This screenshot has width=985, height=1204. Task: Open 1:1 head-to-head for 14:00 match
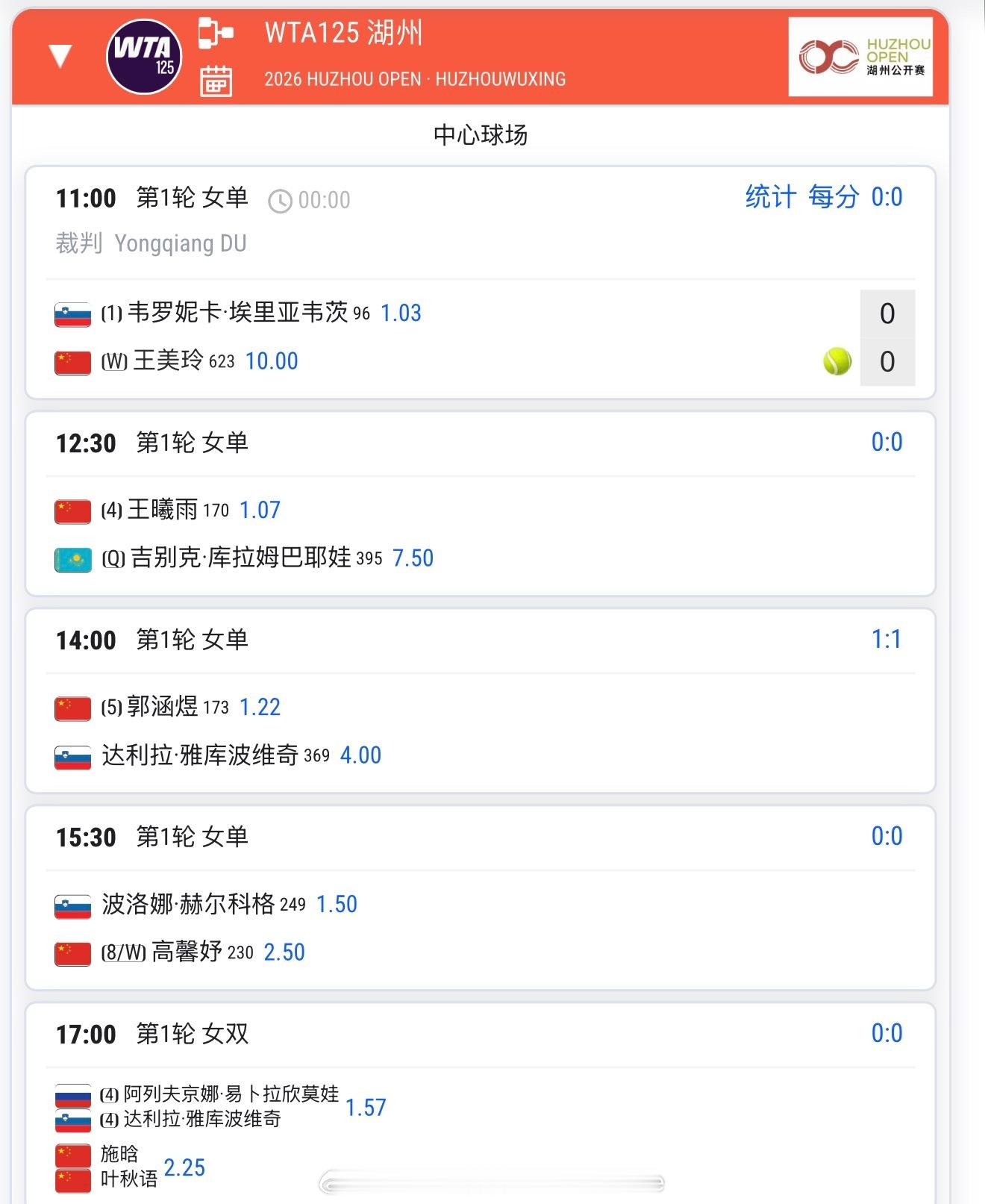(886, 640)
